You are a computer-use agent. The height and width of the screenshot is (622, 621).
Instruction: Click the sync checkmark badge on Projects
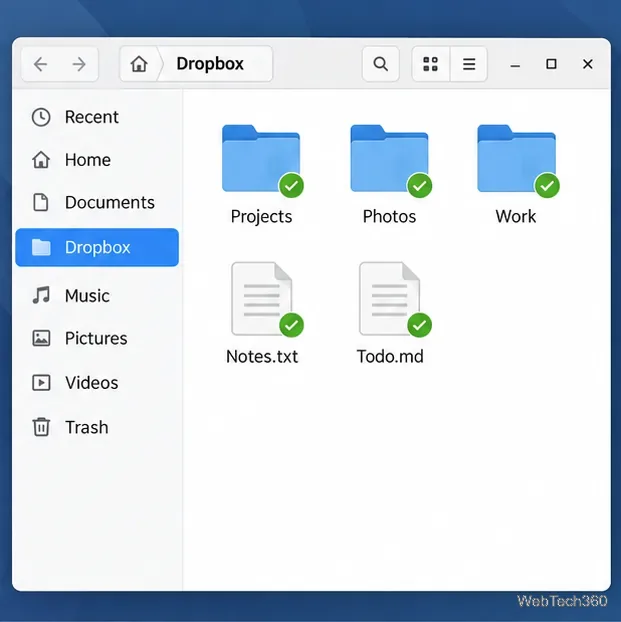coord(292,185)
